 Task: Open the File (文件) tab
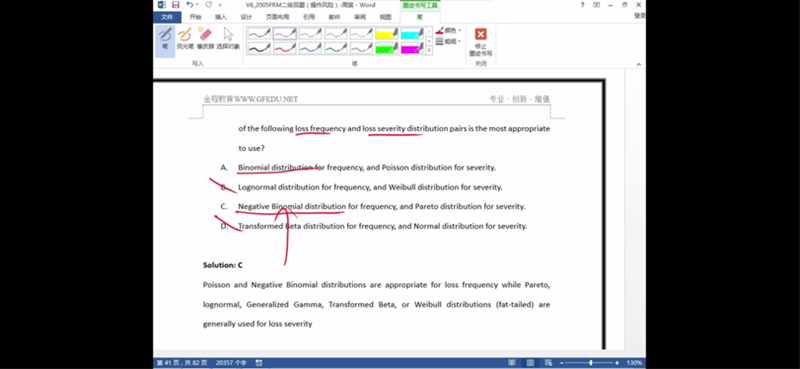coord(167,17)
